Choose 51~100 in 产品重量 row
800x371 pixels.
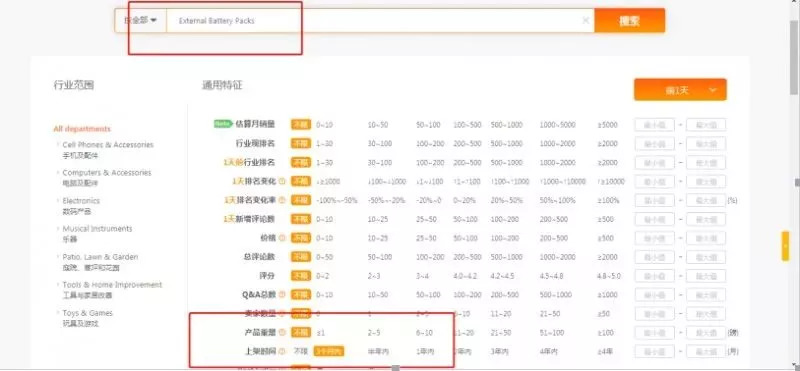coord(552,332)
